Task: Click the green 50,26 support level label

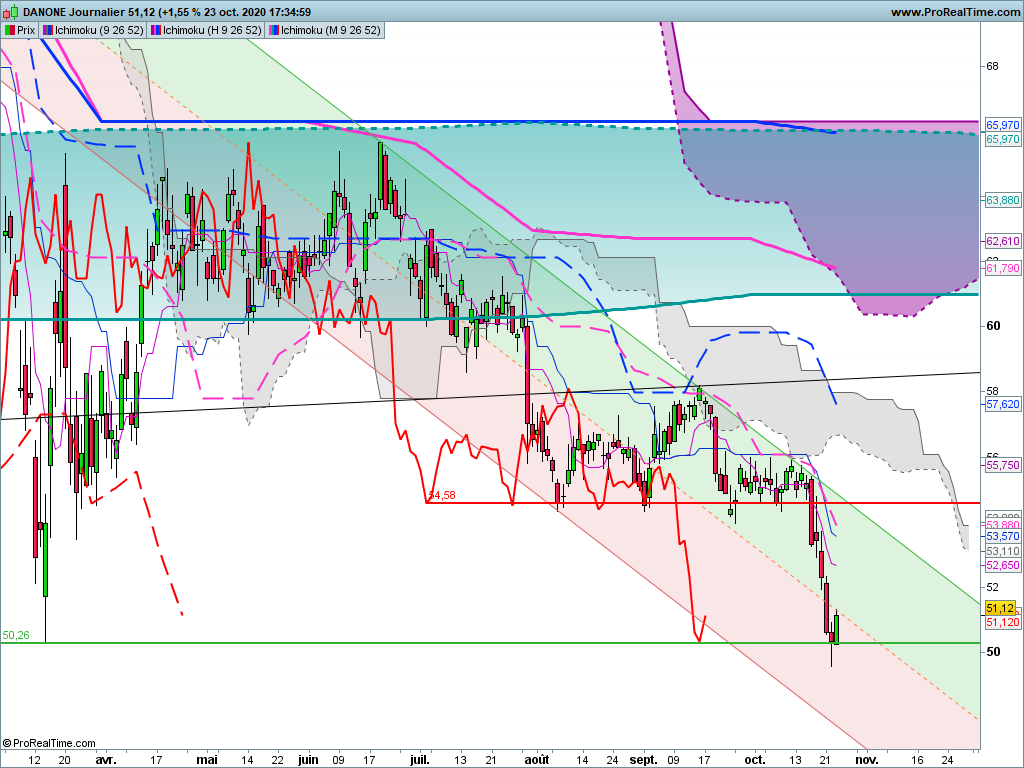Action: [16, 635]
